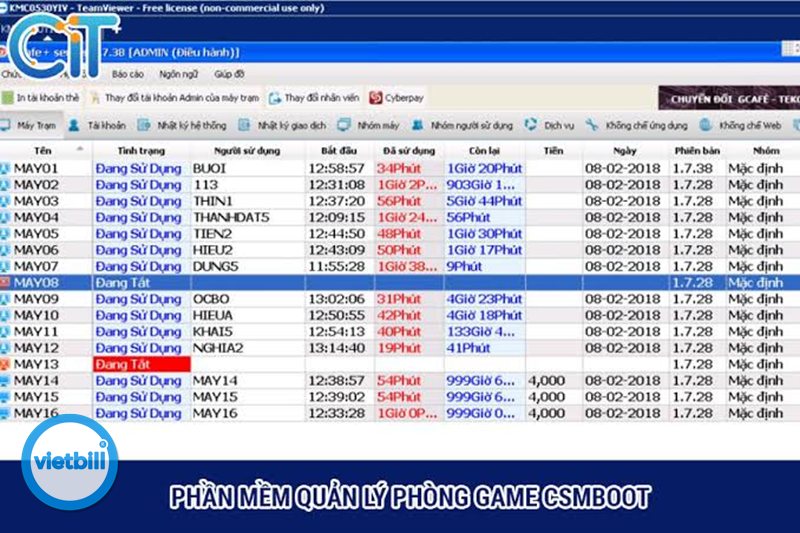This screenshot has width=800, height=533.
Task: Click the Nhóm người sử dụng people icon
Action: [418, 125]
